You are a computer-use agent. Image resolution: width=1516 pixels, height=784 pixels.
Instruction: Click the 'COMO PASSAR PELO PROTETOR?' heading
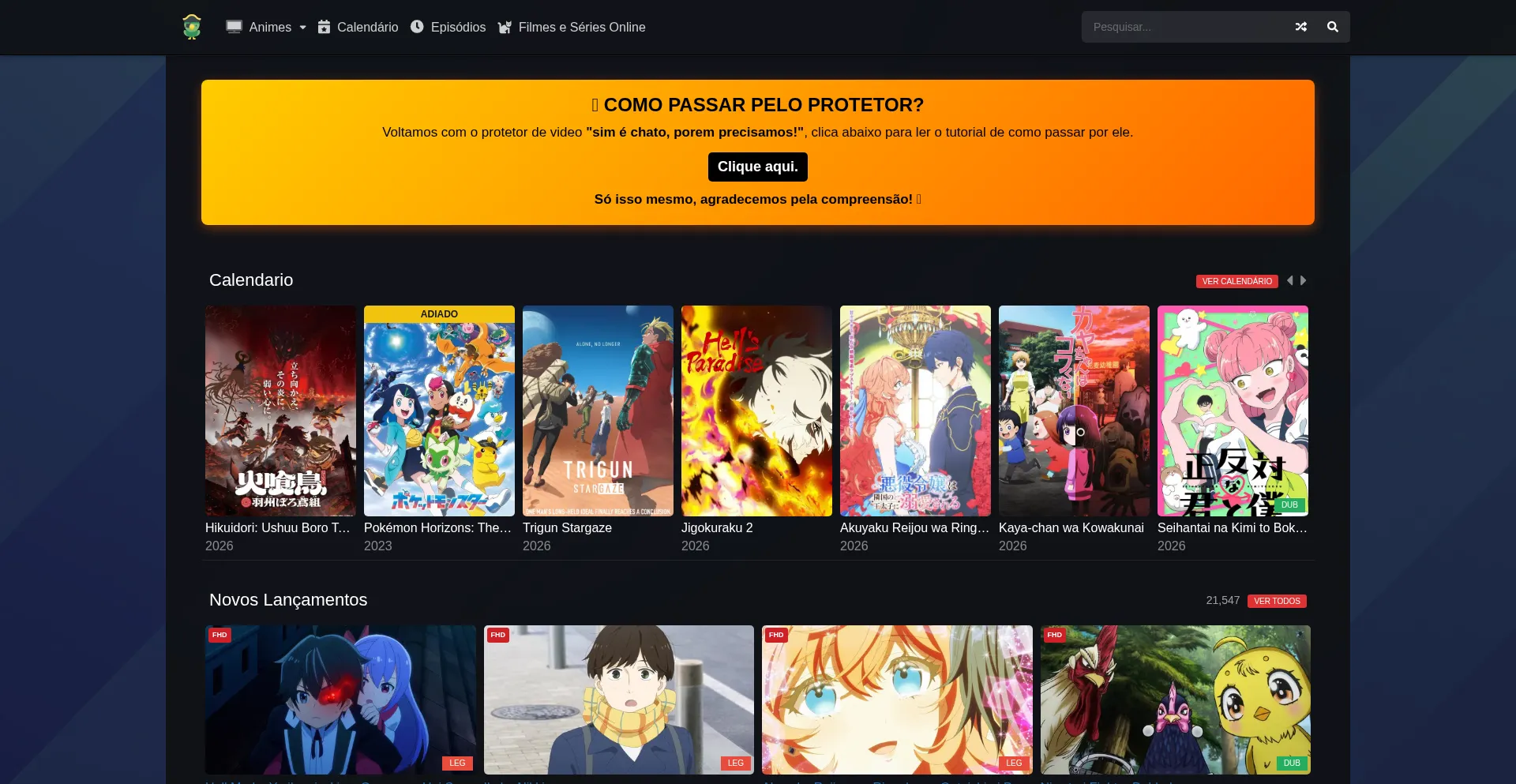click(758, 105)
